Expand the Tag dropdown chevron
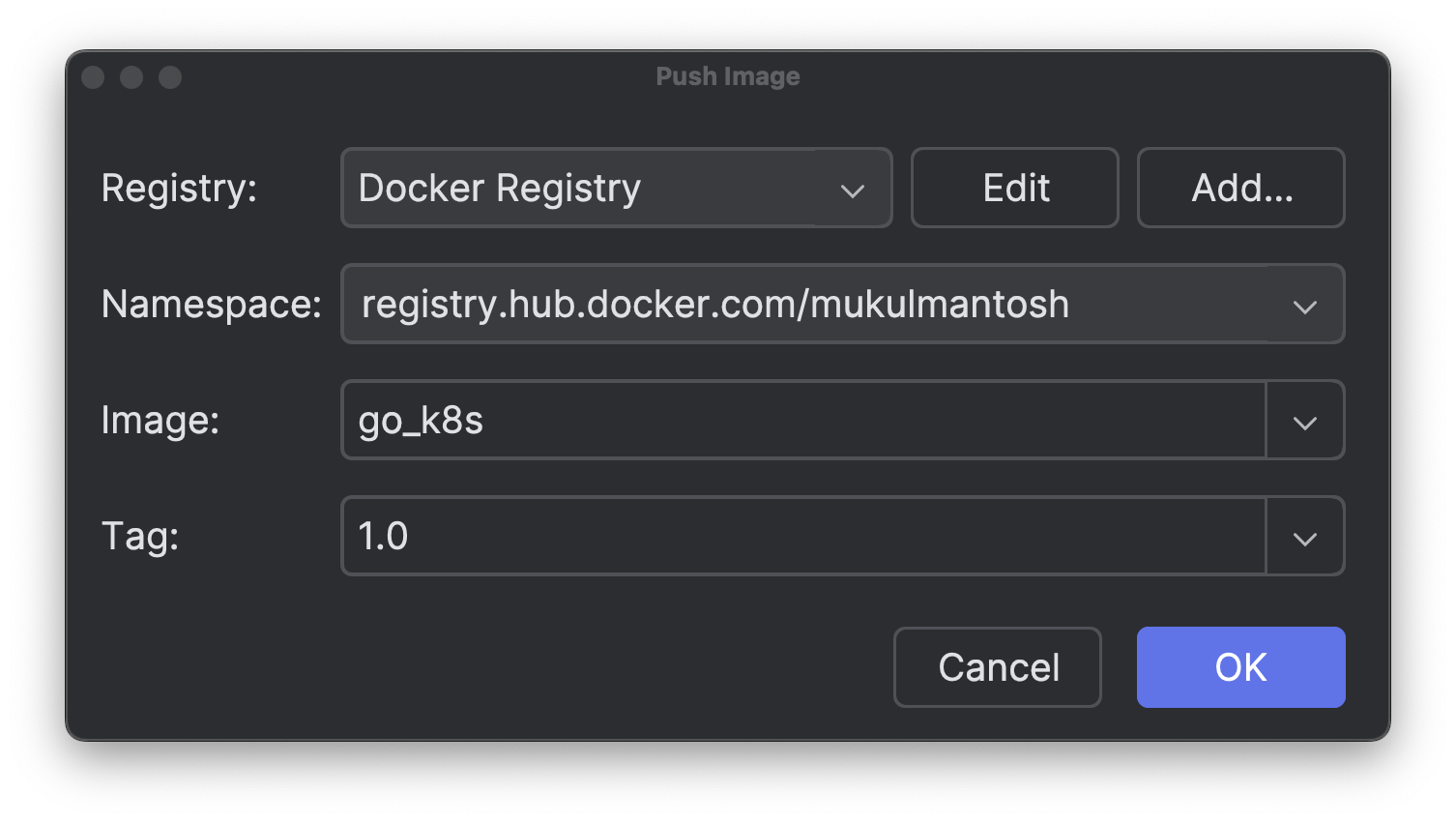Image resolution: width=1456 pixels, height=822 pixels. pos(1305,539)
